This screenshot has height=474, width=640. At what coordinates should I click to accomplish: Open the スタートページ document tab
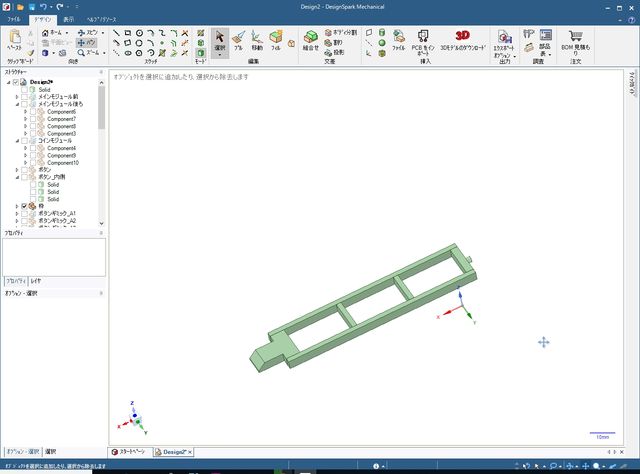(129, 452)
